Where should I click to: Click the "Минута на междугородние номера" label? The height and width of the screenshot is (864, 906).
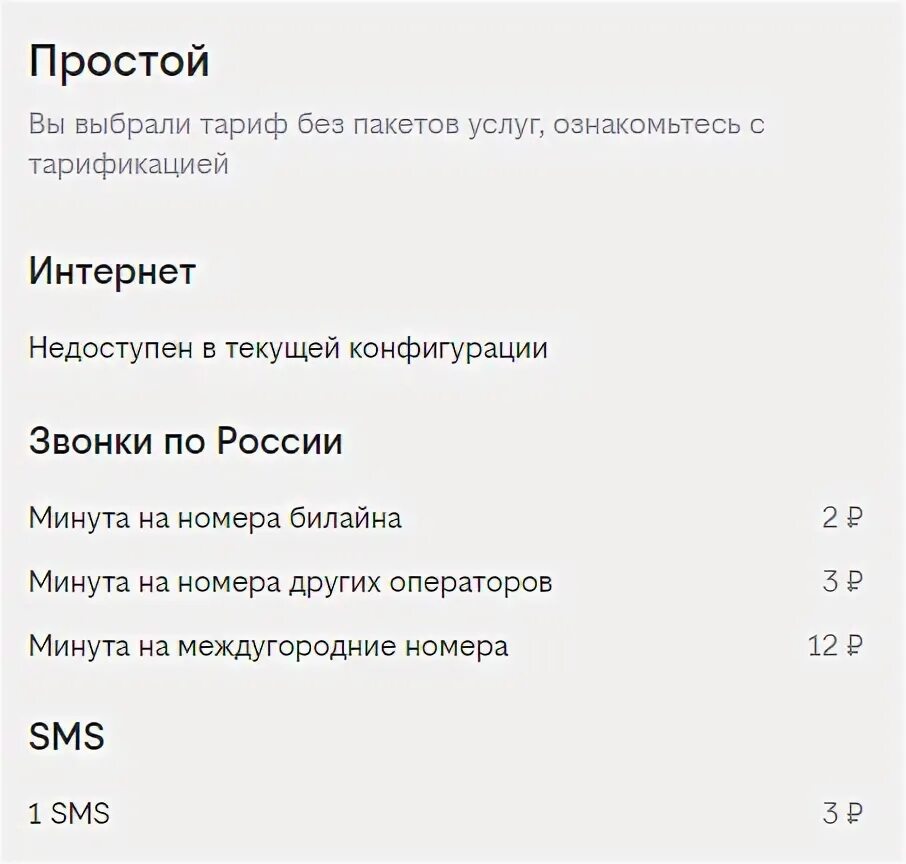[269, 646]
